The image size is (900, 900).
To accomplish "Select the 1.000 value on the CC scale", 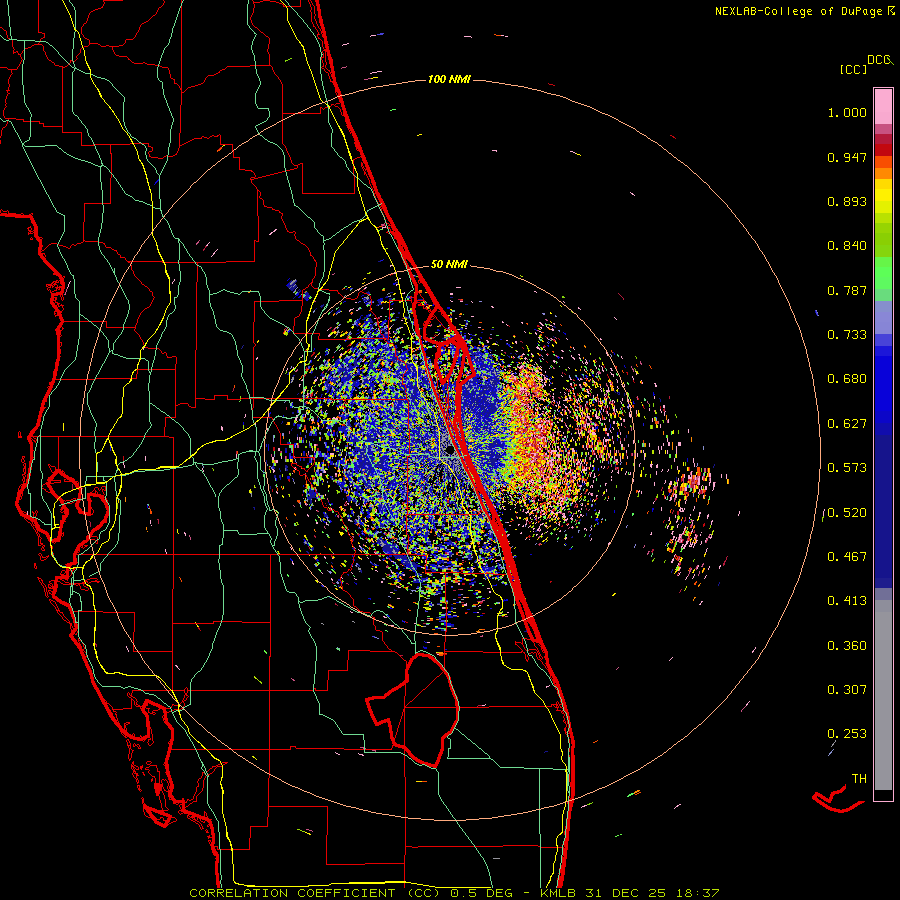I will pyautogui.click(x=847, y=112).
